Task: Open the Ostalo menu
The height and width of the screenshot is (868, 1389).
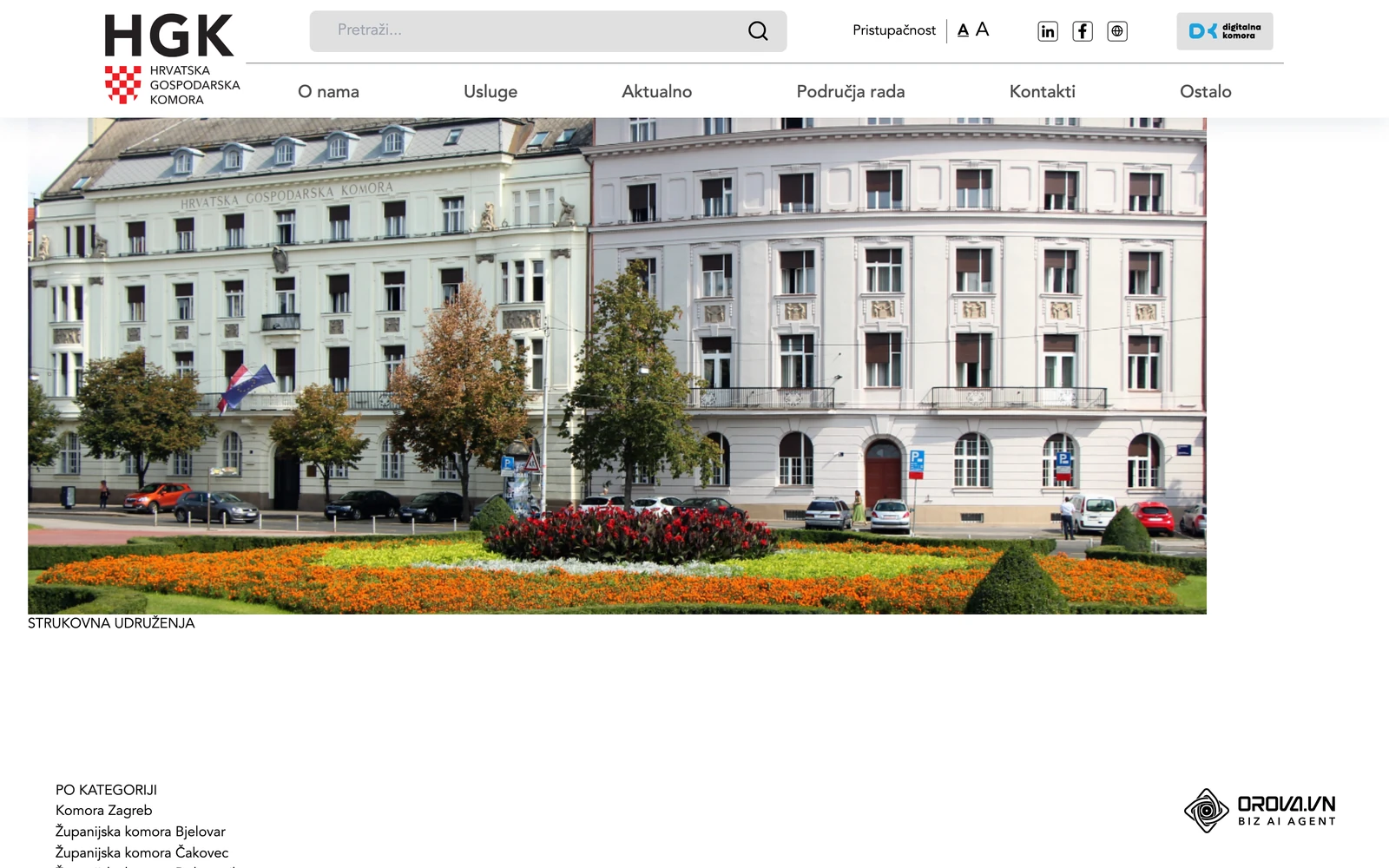Action: pyautogui.click(x=1206, y=91)
